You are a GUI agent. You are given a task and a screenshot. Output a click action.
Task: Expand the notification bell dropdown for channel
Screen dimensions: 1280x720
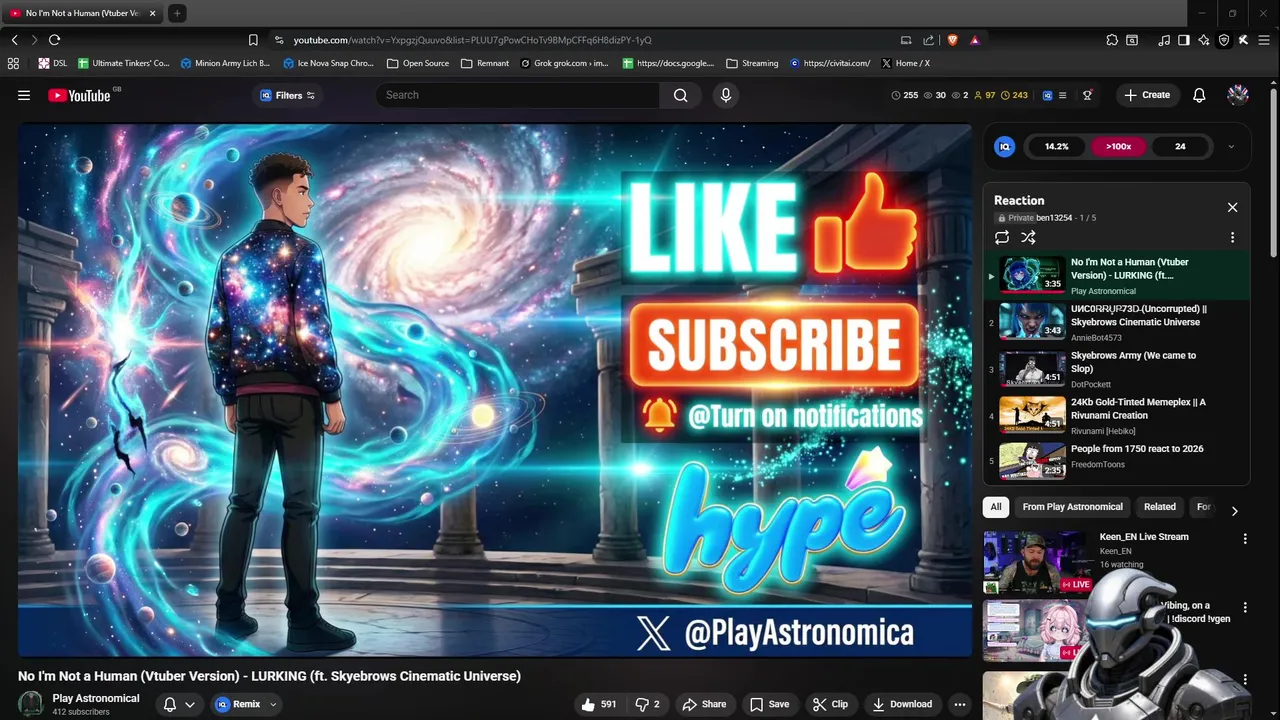(189, 704)
